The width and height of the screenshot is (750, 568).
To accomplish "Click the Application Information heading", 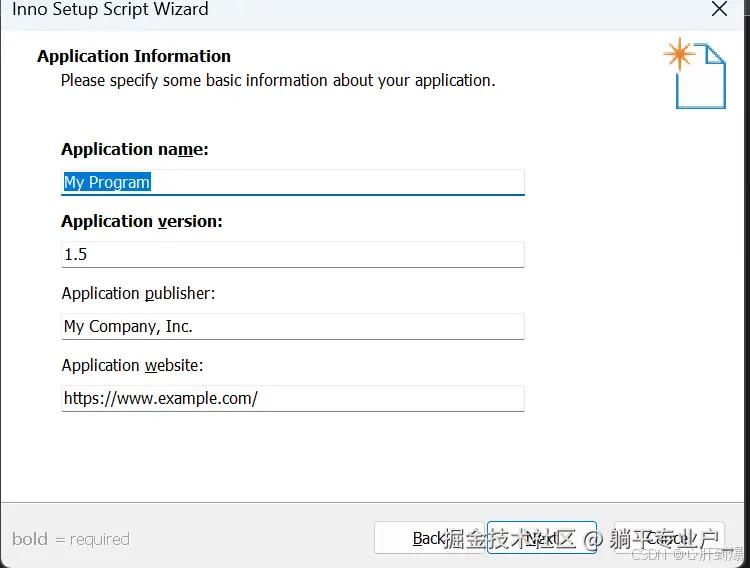I will 134,56.
